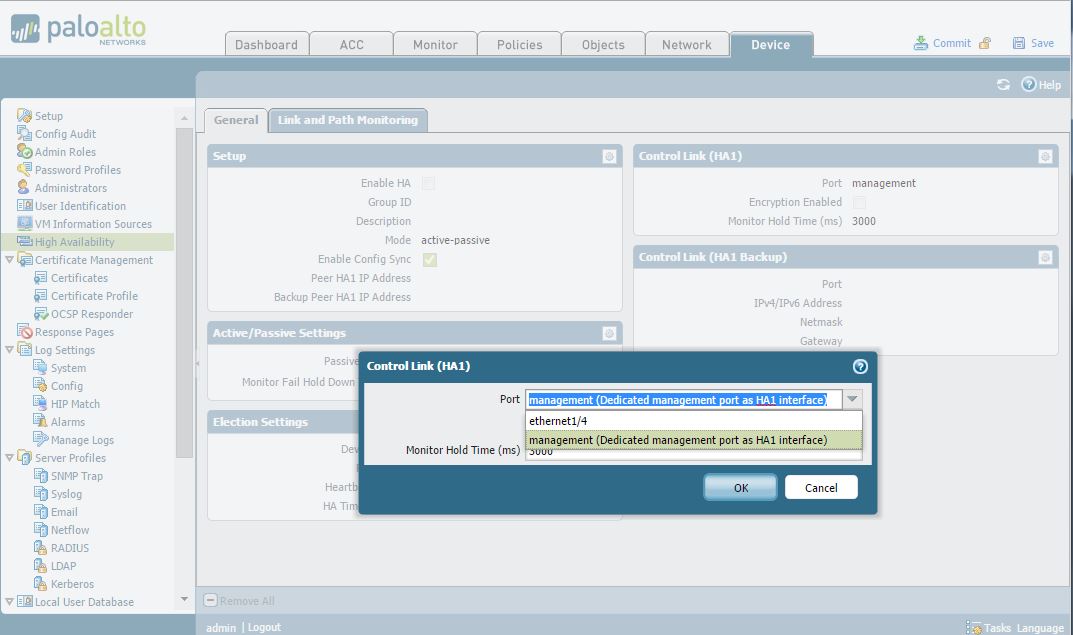The height and width of the screenshot is (635, 1073).
Task: Confirm dialog with OK button
Action: pos(740,487)
